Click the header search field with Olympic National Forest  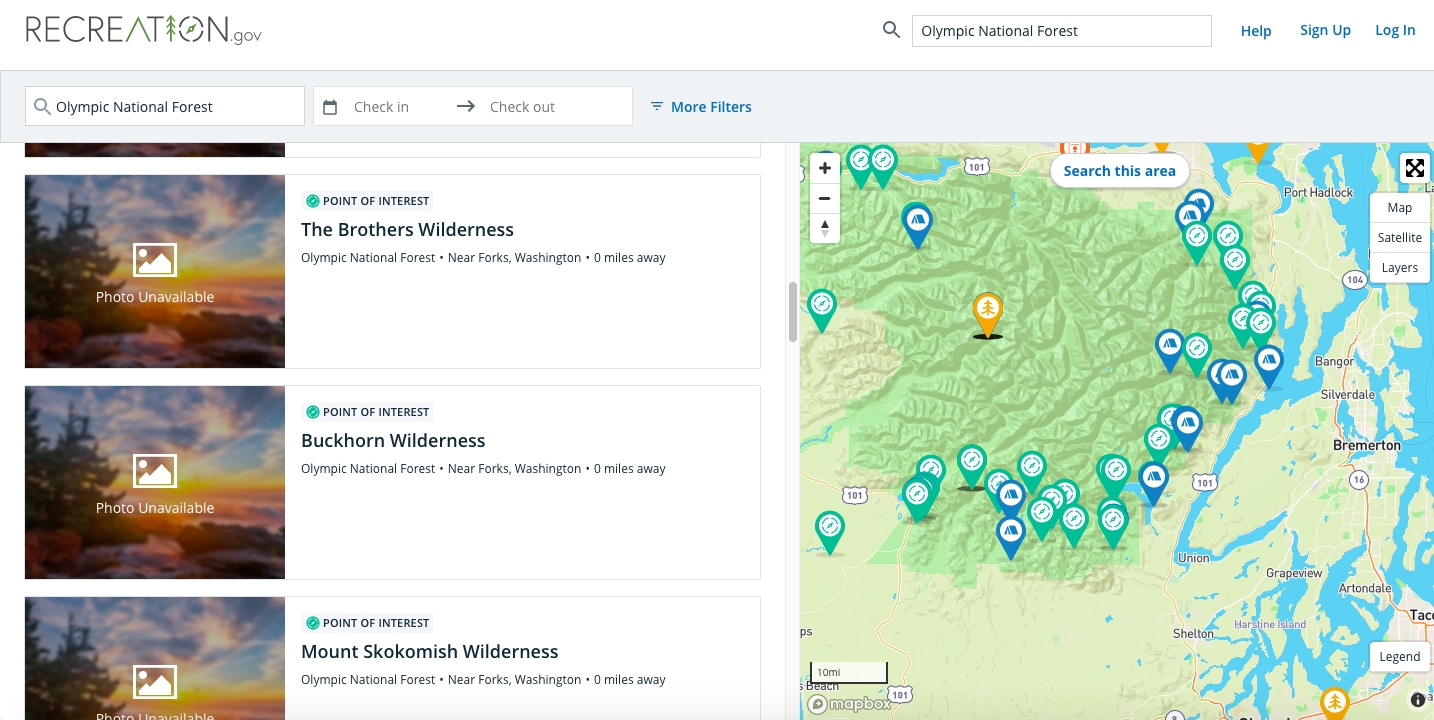pyautogui.click(x=1061, y=31)
